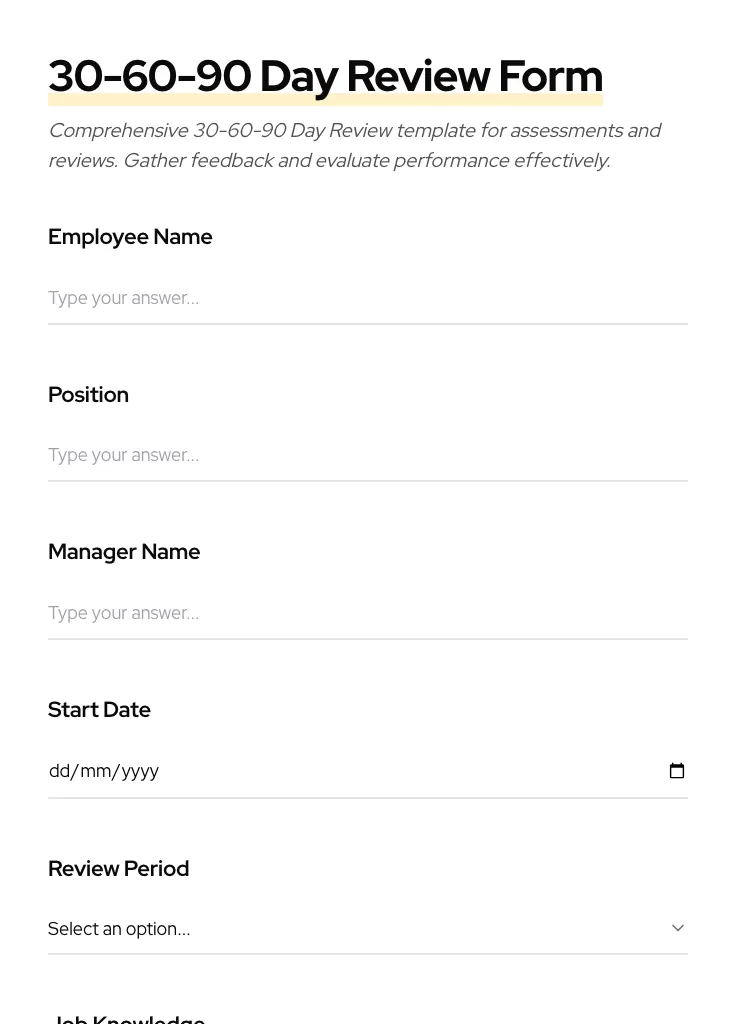Click the partially visible Job Knowledge label
This screenshot has height=1024, width=736.
(x=128, y=1018)
